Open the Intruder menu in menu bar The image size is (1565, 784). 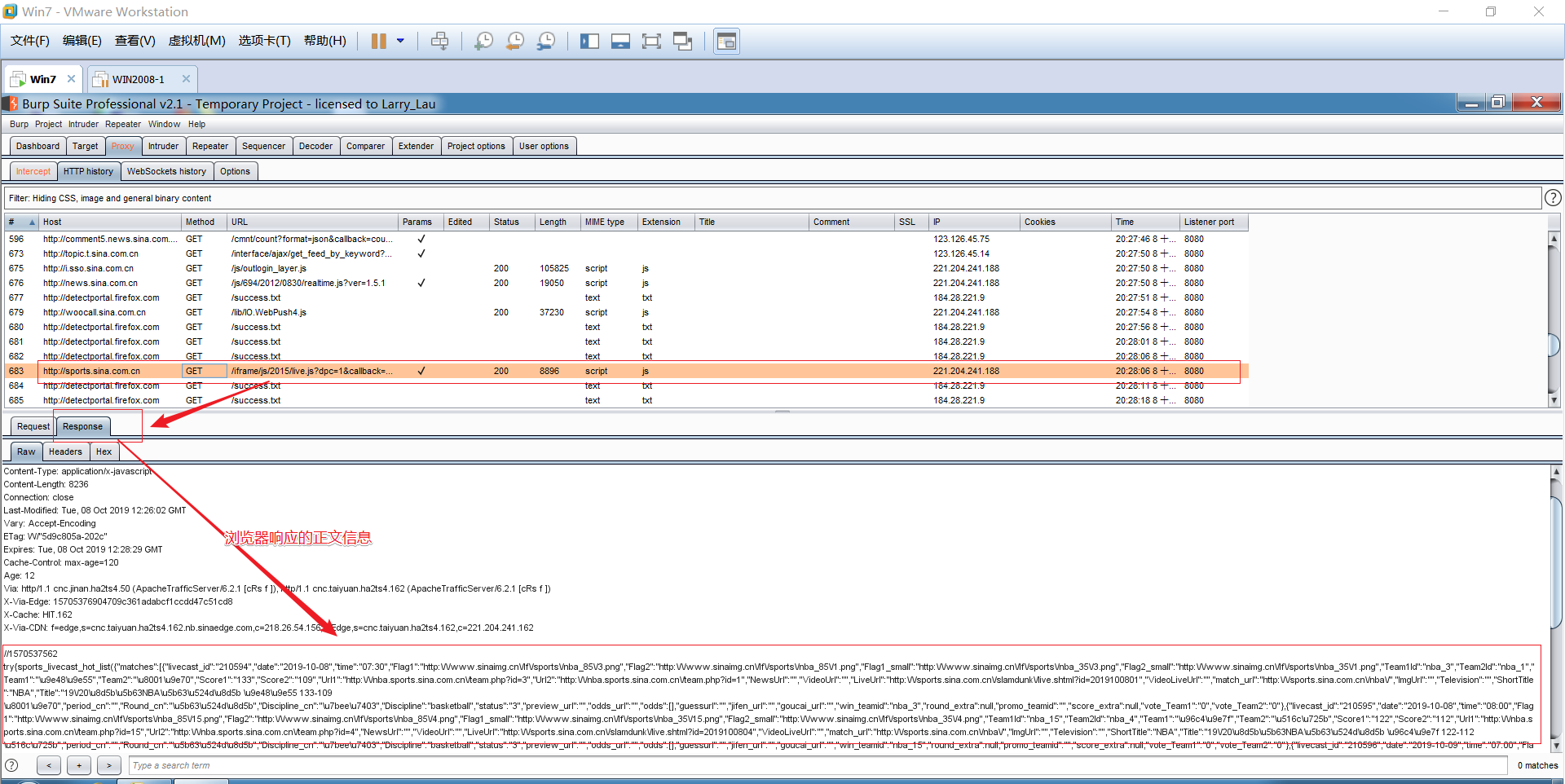coord(83,124)
